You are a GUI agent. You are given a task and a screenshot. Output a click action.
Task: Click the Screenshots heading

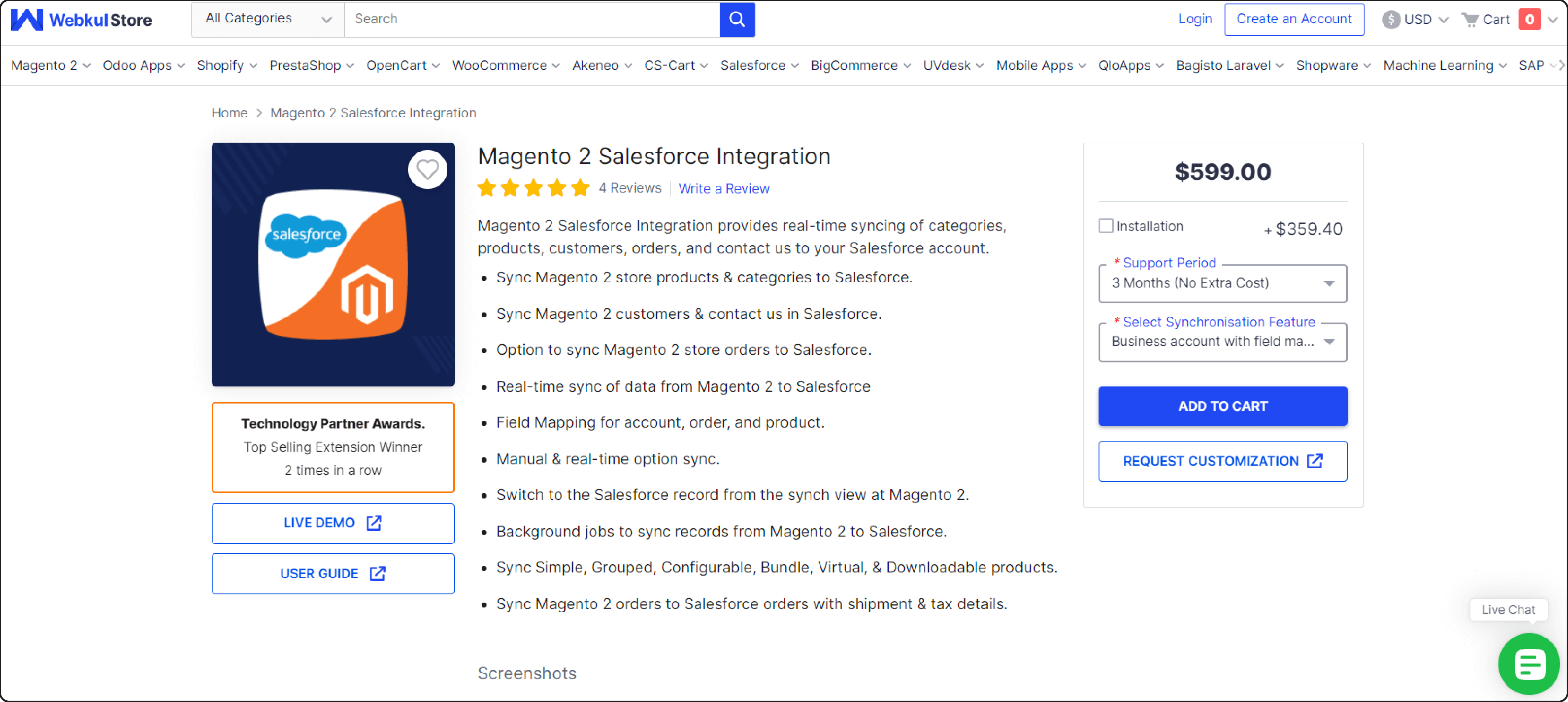pos(527,674)
